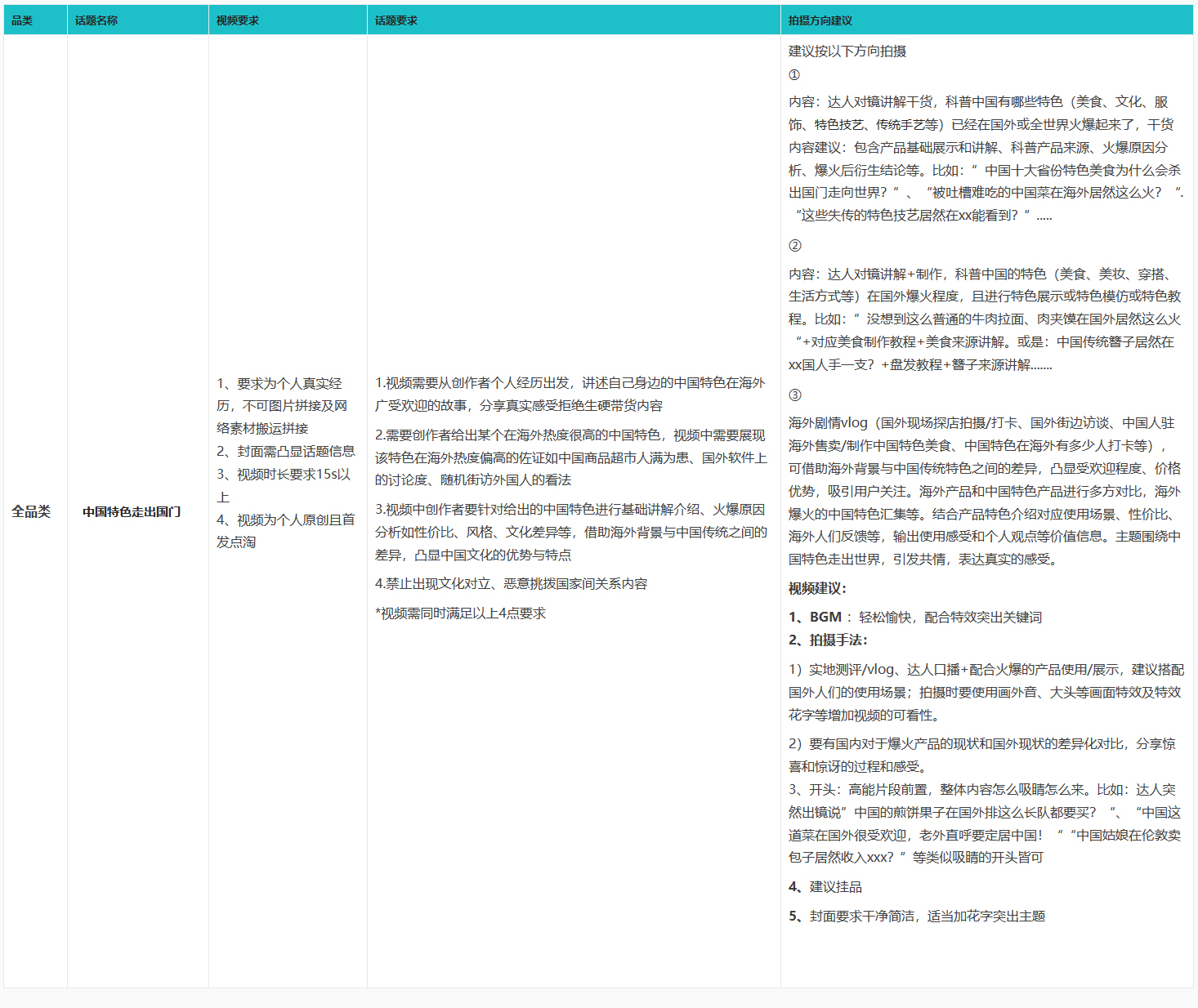Select the 视频要求 column header

point(238,20)
